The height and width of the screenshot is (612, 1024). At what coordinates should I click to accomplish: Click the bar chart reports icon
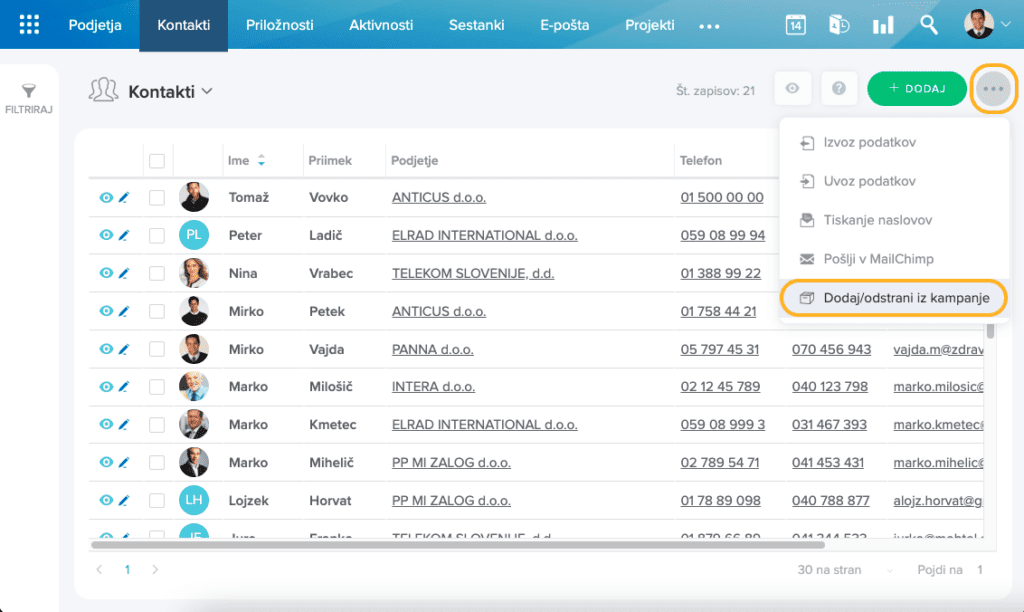(x=883, y=25)
